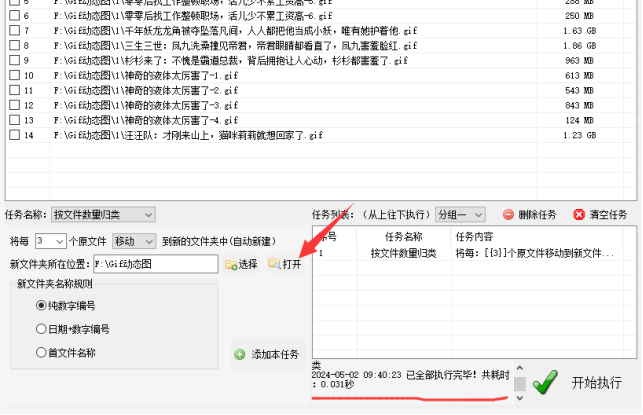Click the green checkmark icon for 开始执行
This screenshot has width=643, height=415.
[545, 382]
